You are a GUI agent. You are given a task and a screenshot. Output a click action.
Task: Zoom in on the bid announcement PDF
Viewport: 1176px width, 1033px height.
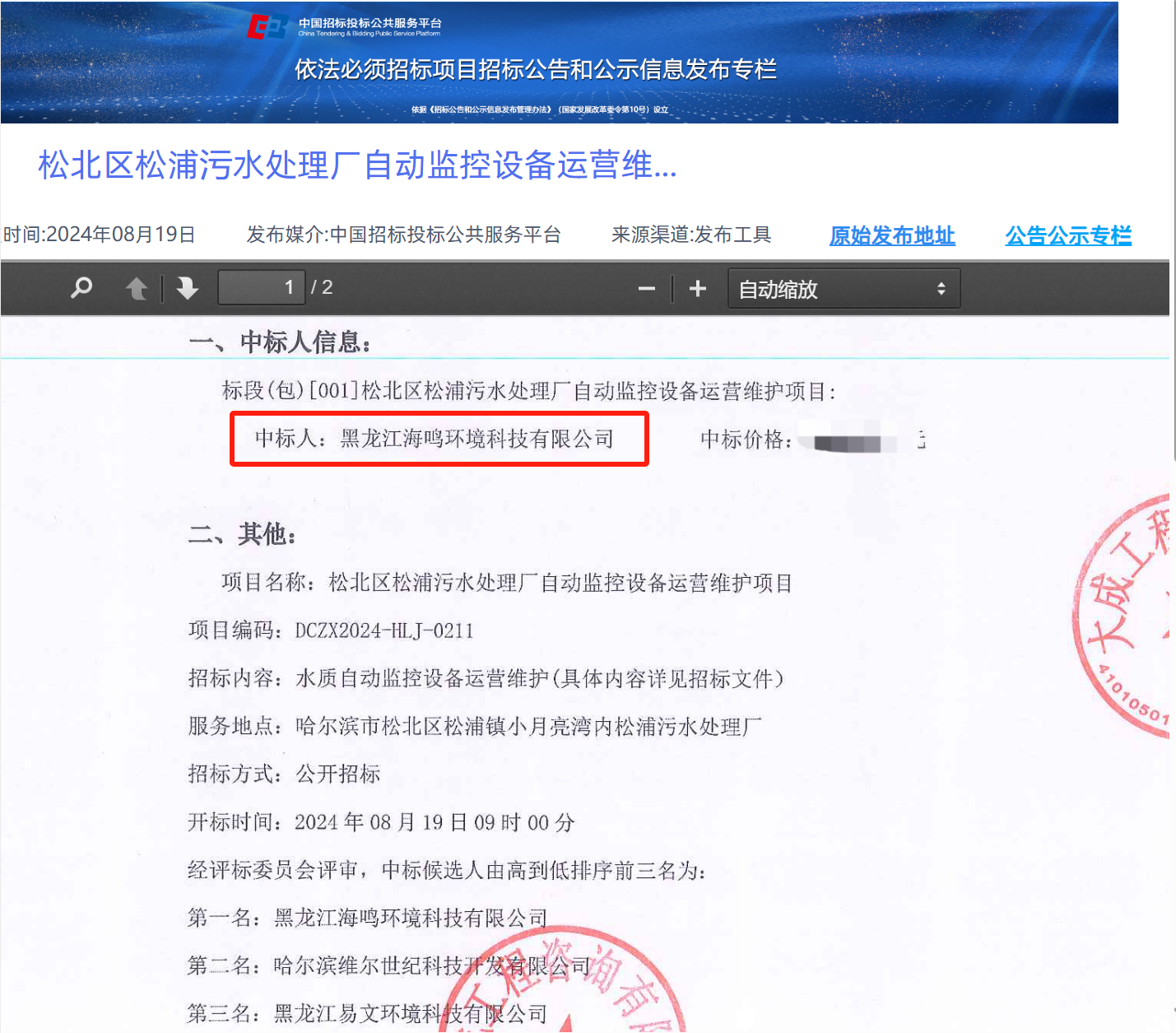click(x=697, y=287)
